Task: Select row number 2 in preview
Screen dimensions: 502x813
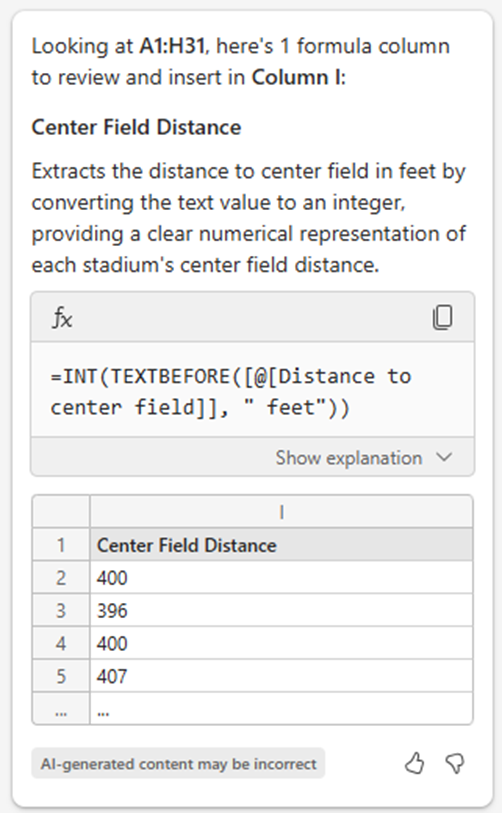Action: [61, 578]
